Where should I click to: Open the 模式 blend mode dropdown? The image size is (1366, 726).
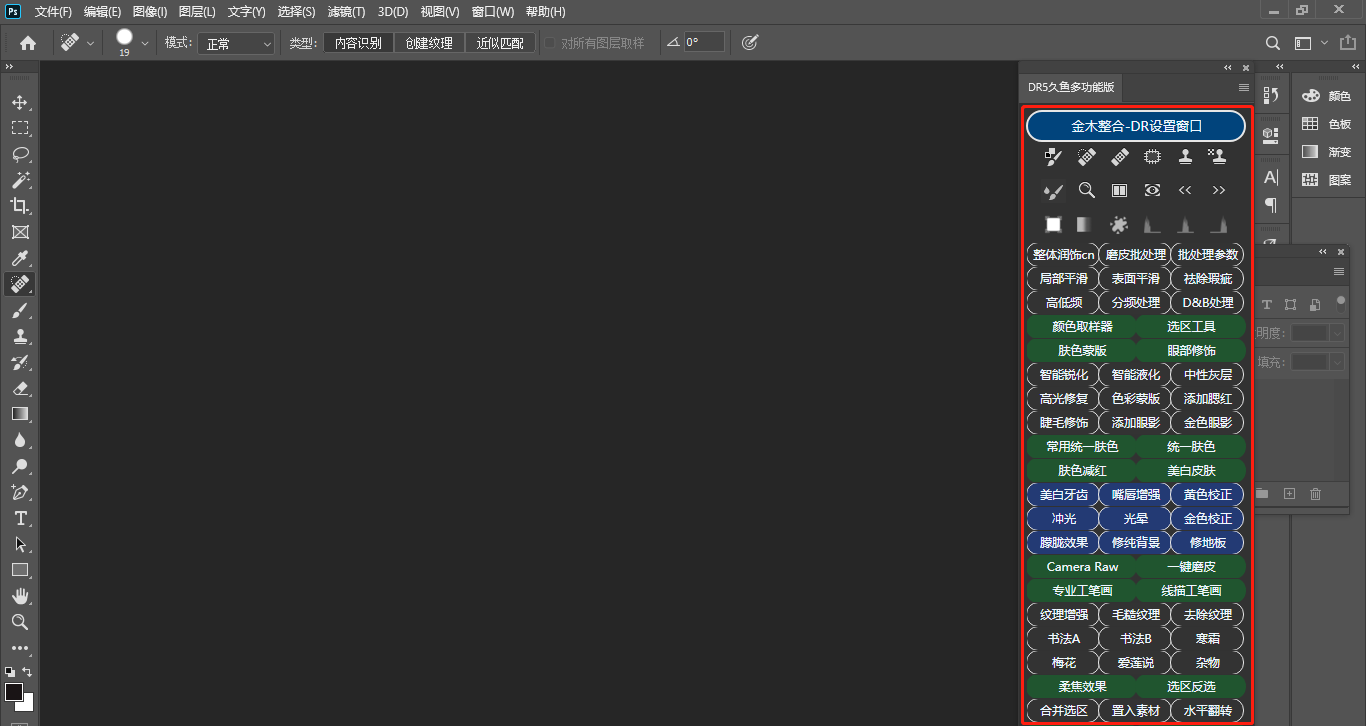(x=235, y=43)
